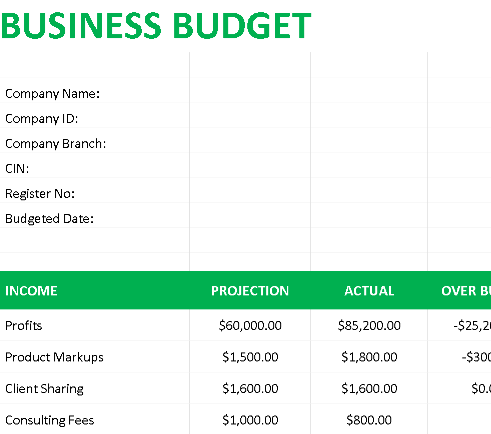
Task: Click Client Sharing over-budget value $0.0
Action: [481, 389]
